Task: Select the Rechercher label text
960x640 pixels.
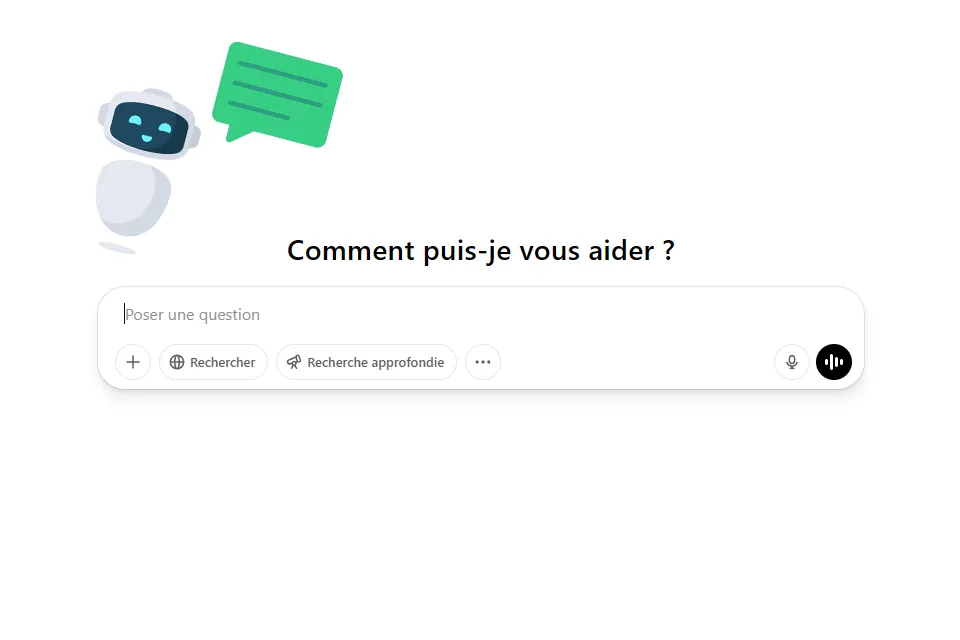Action: click(222, 363)
